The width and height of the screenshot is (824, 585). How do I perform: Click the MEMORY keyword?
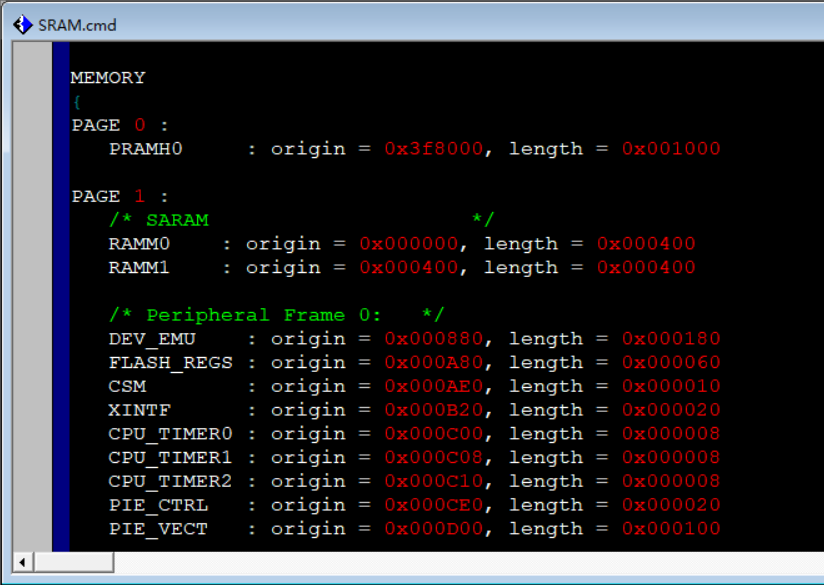pos(108,78)
